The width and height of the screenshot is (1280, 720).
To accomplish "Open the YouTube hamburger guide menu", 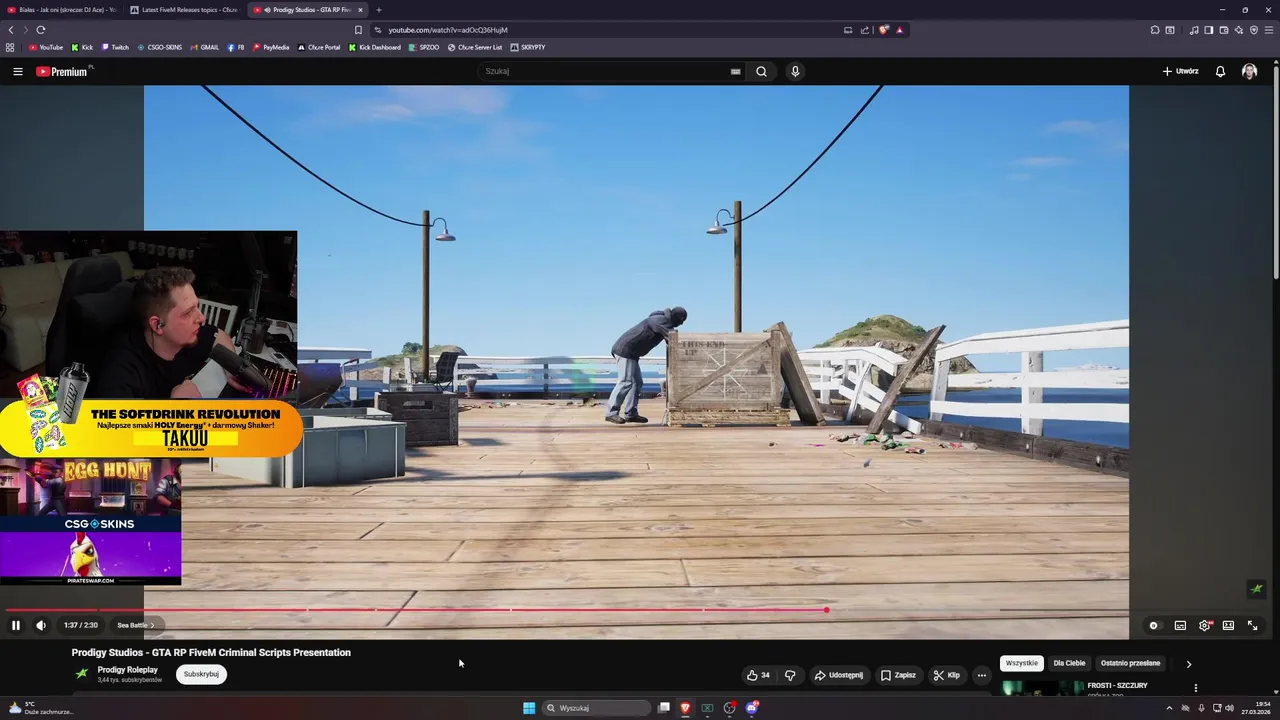I will coord(17,71).
